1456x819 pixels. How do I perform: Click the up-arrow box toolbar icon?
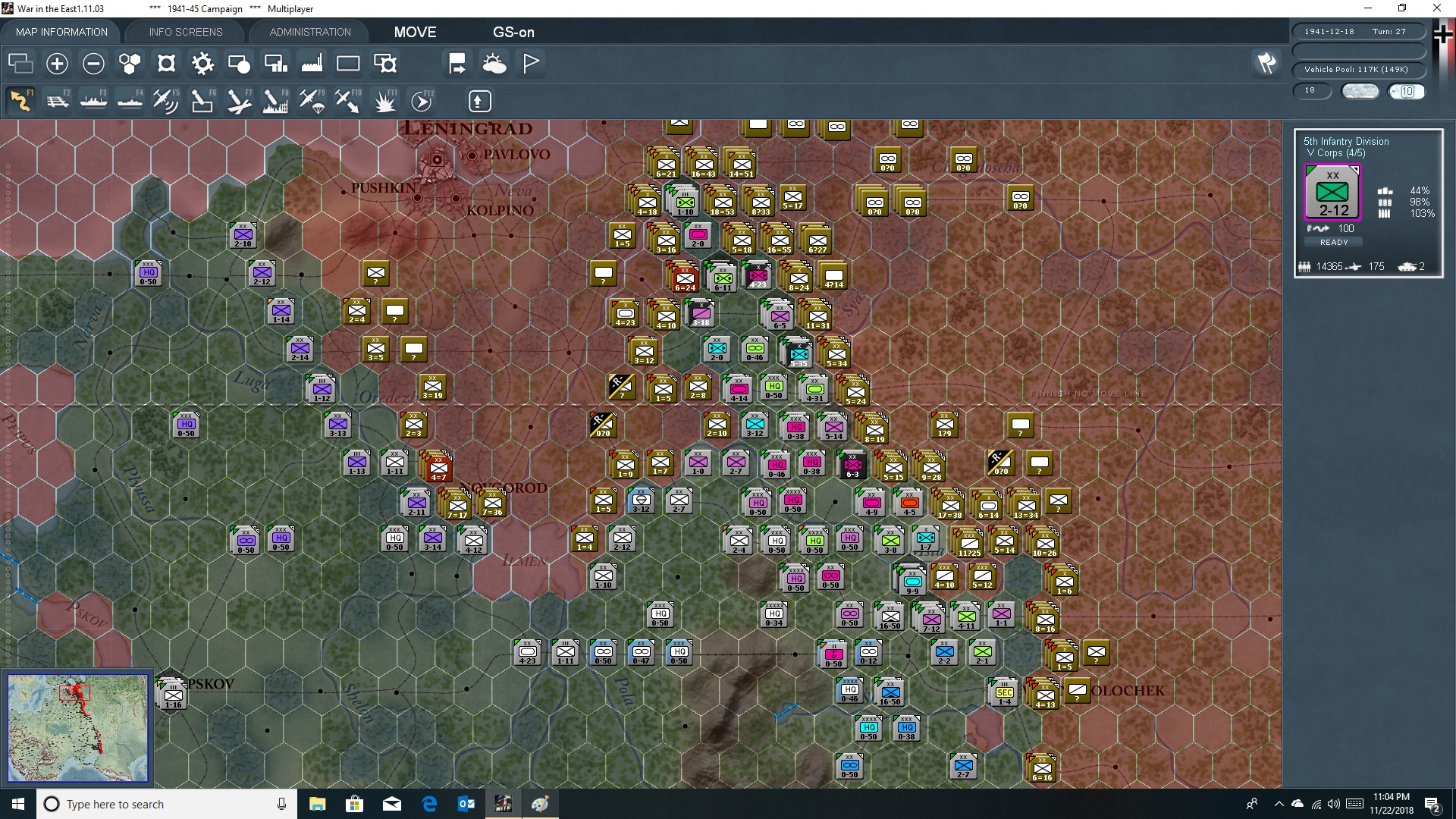(479, 101)
